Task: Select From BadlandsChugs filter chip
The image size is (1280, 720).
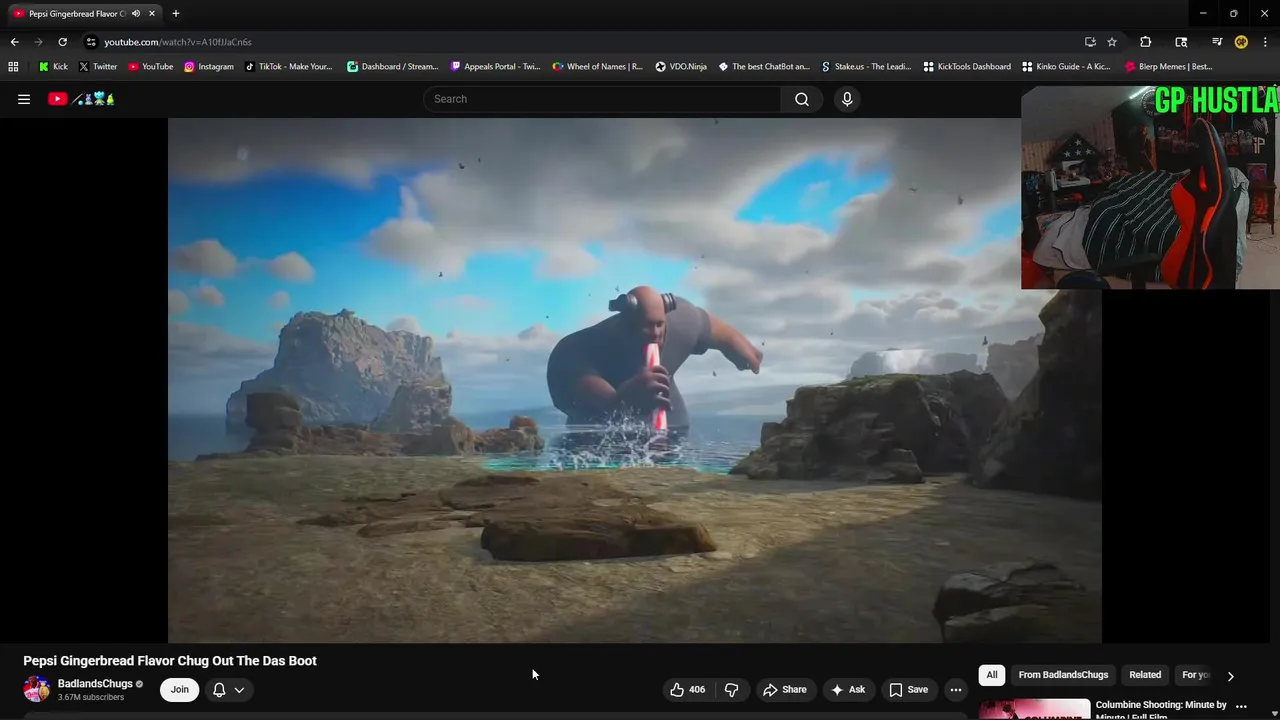Action: [x=1063, y=675]
